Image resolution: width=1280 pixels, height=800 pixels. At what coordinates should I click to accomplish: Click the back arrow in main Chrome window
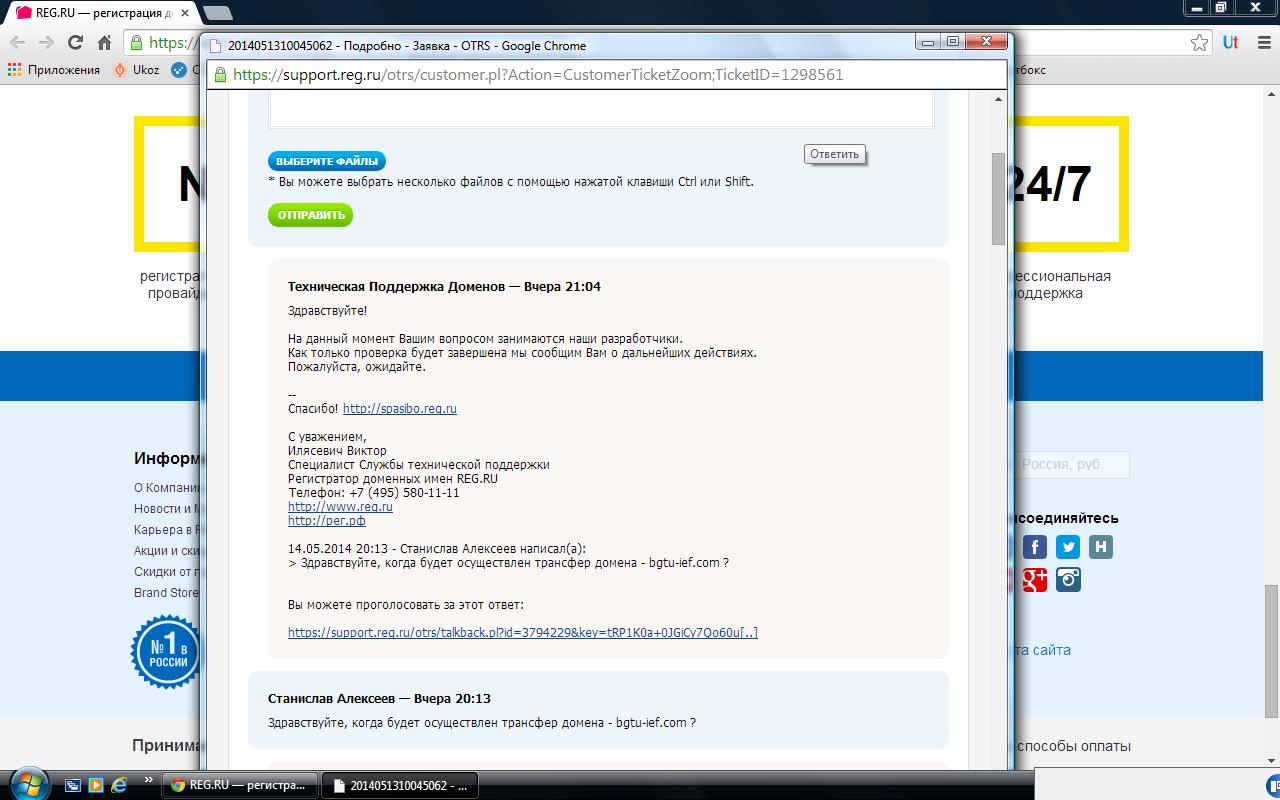(x=18, y=42)
